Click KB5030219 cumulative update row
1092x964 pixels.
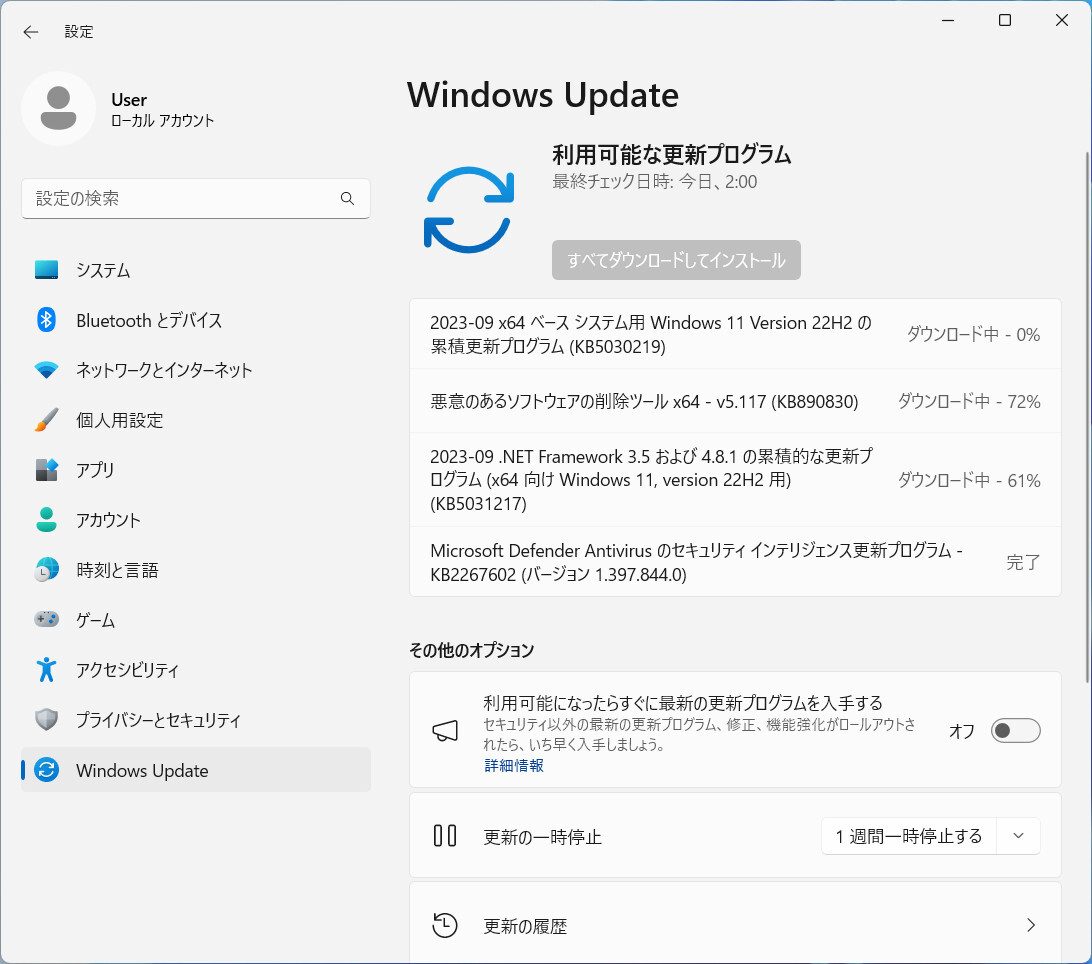735,334
